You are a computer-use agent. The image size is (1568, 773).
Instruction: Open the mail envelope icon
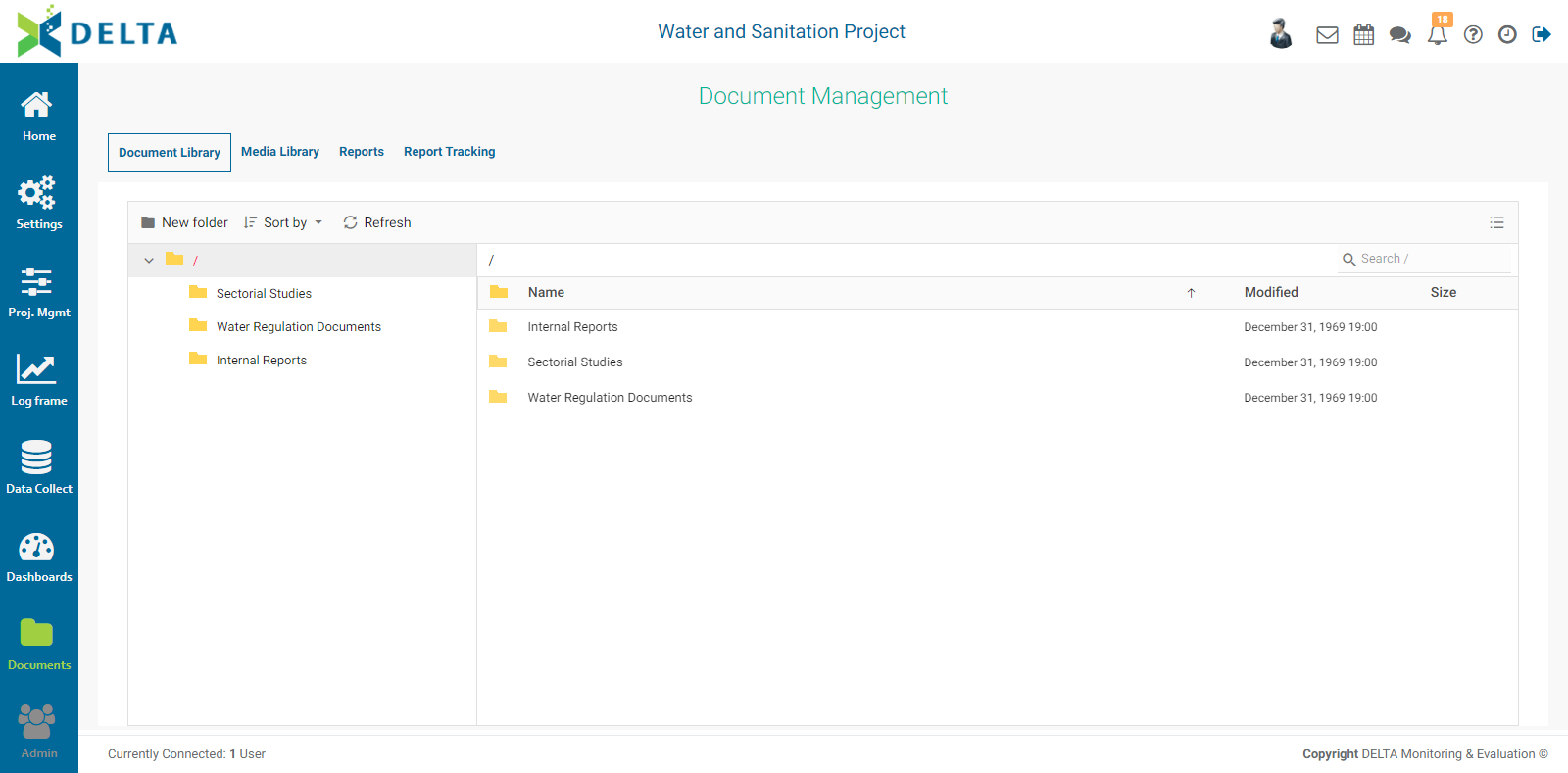(1327, 35)
